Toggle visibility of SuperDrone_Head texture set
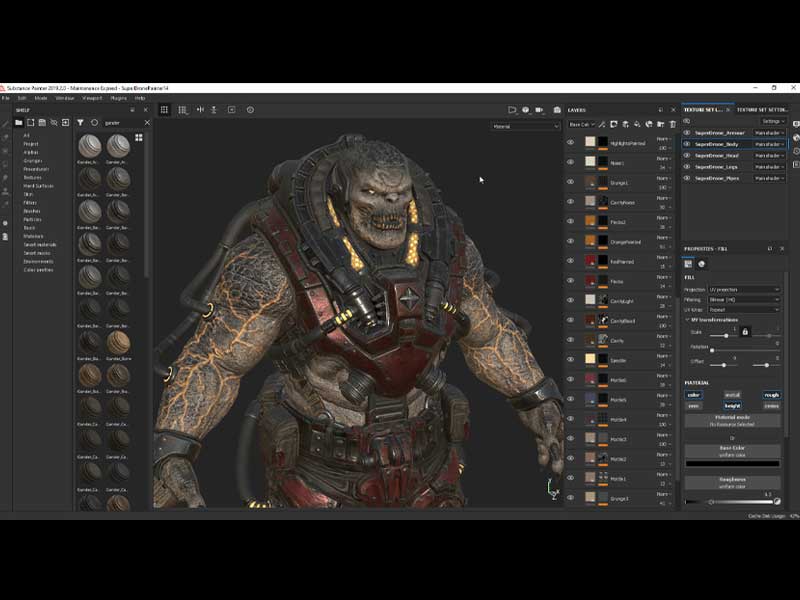800x600 pixels. (x=687, y=155)
